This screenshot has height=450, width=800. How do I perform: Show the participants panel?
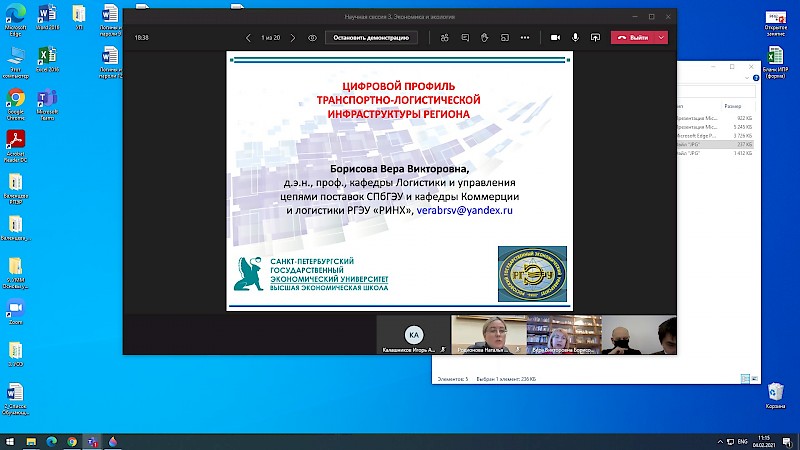coord(444,38)
